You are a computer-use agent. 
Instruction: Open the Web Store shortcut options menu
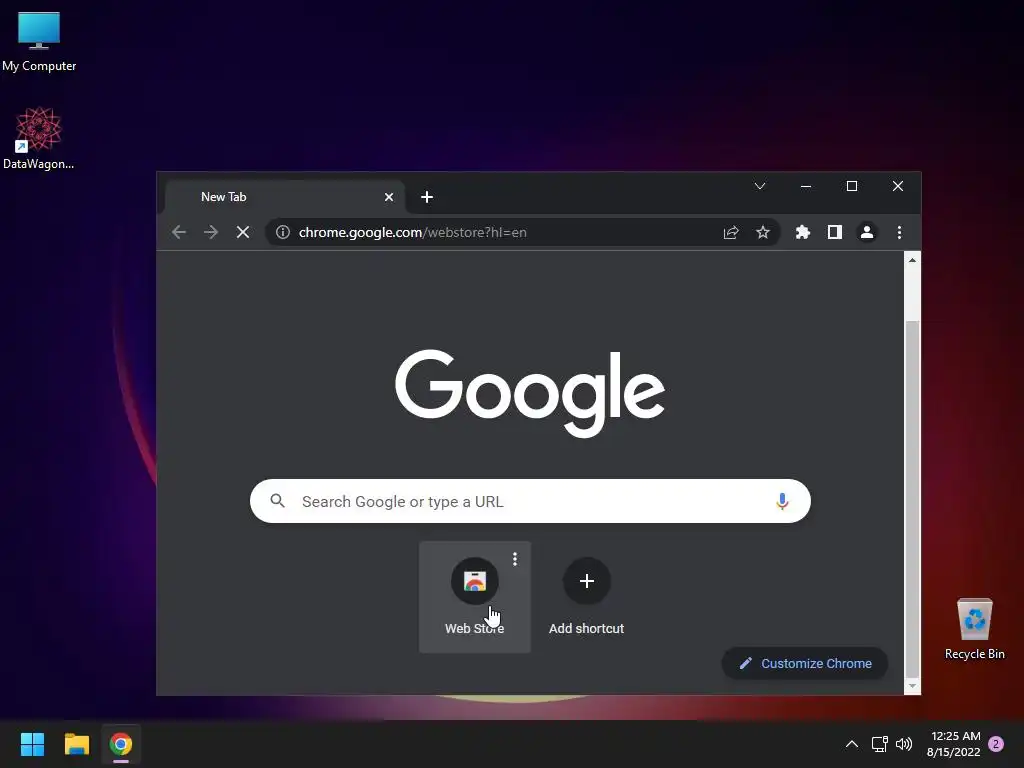tap(515, 559)
